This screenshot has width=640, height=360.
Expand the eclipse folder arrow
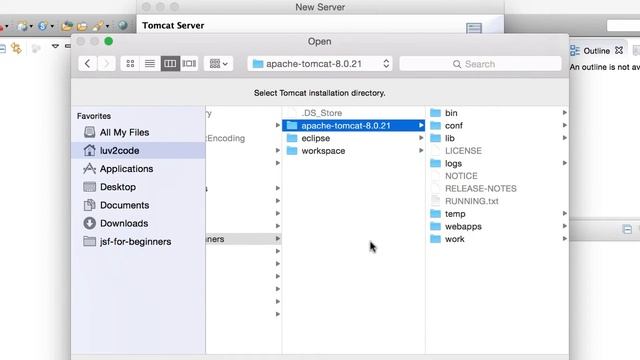pyautogui.click(x=421, y=138)
